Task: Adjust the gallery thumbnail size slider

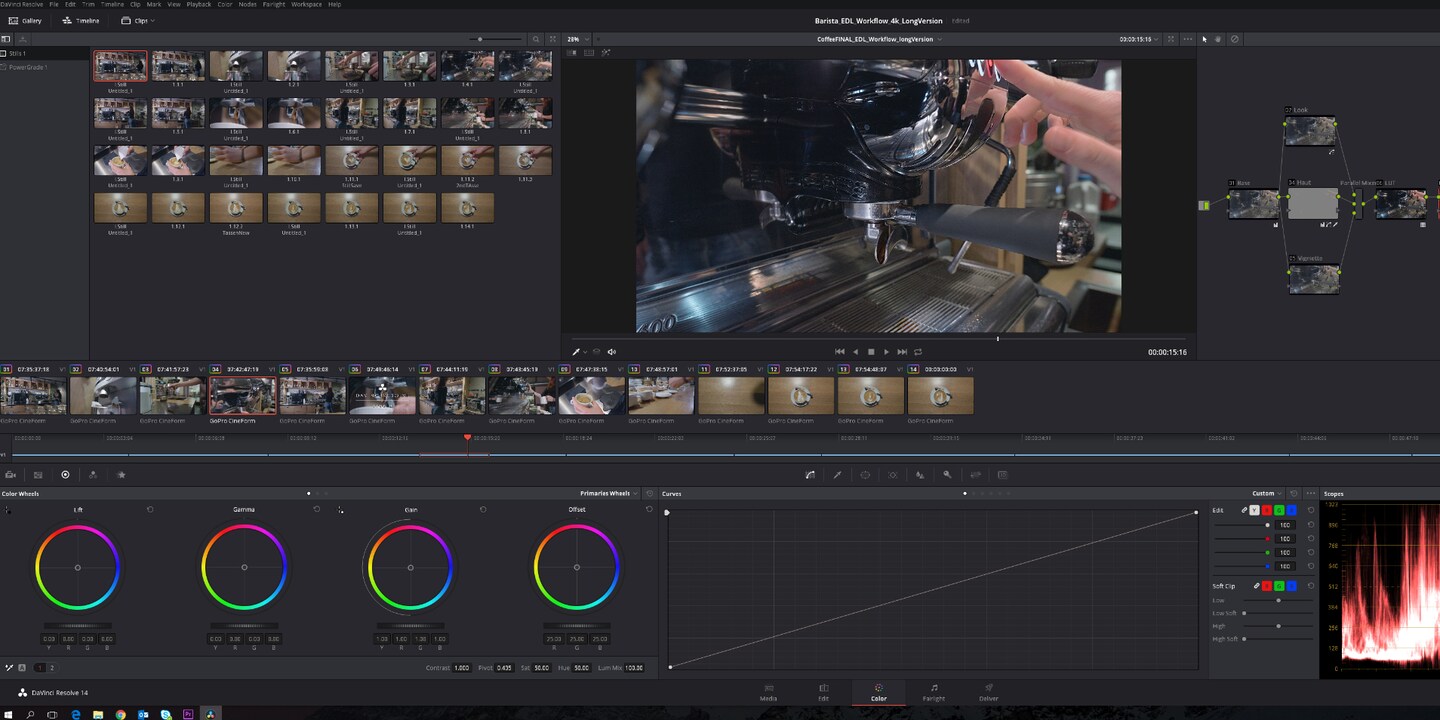Action: [x=497, y=39]
